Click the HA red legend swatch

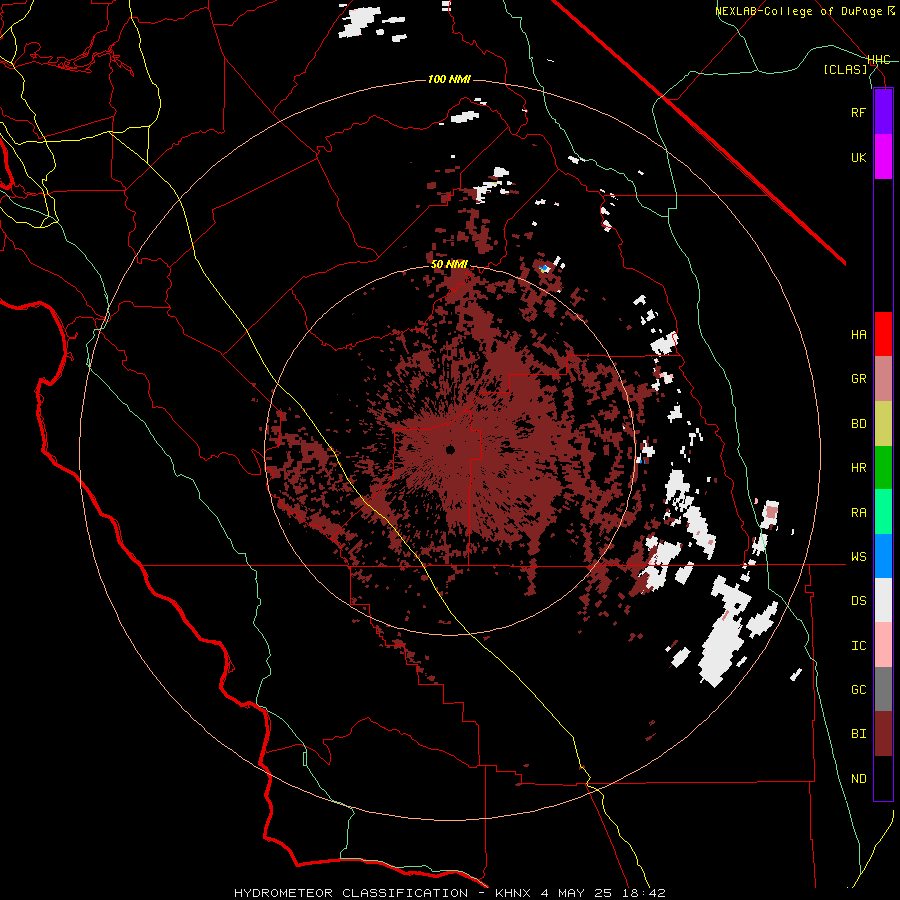point(883,334)
